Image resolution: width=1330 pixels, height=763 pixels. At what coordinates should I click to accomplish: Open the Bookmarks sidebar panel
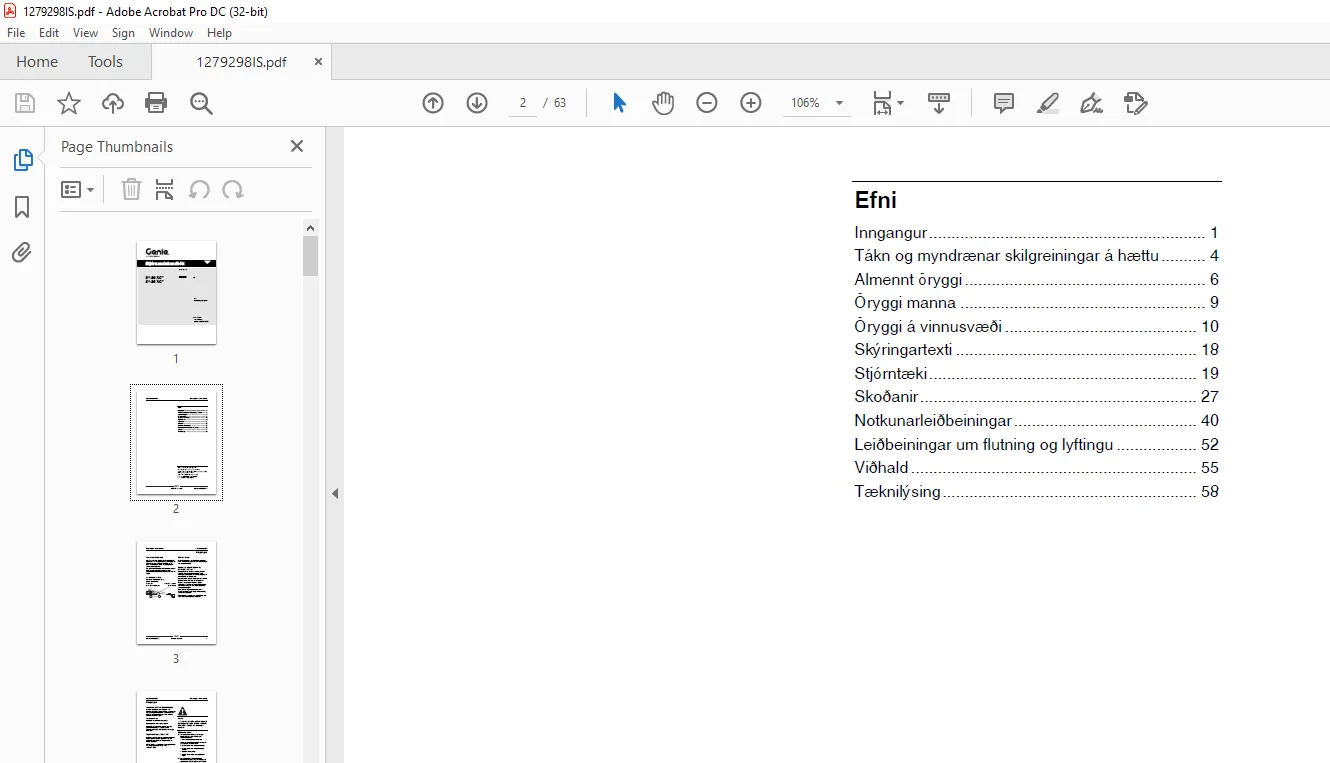[x=22, y=207]
